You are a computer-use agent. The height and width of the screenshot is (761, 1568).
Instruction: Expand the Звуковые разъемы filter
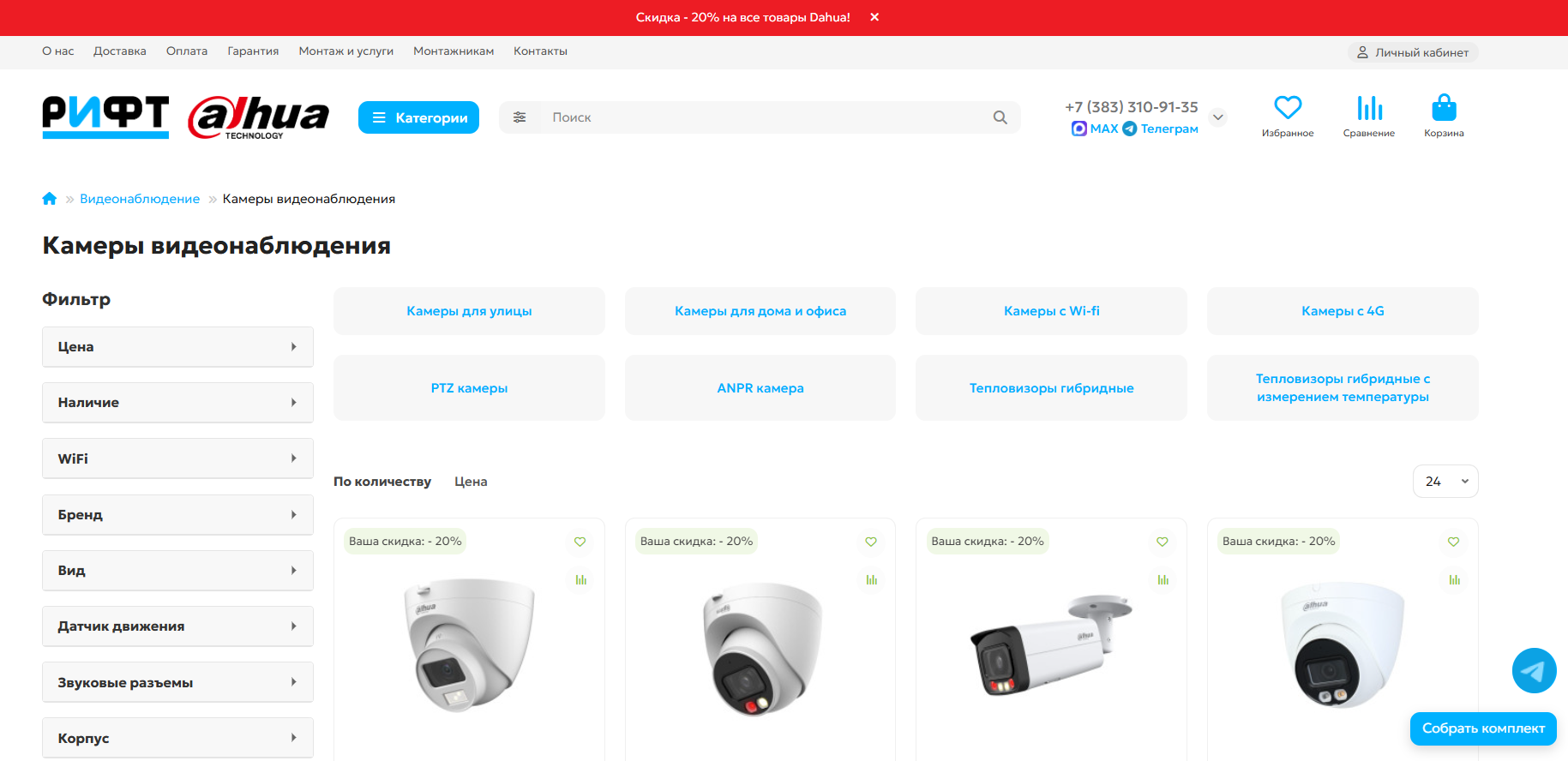click(177, 682)
